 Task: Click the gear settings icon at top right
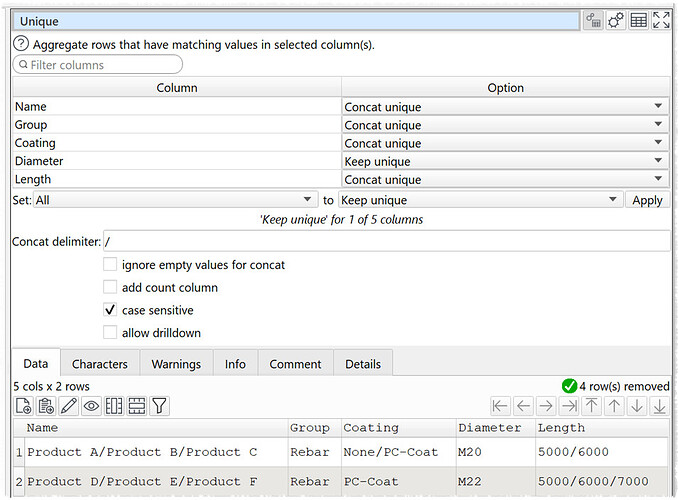[616, 20]
